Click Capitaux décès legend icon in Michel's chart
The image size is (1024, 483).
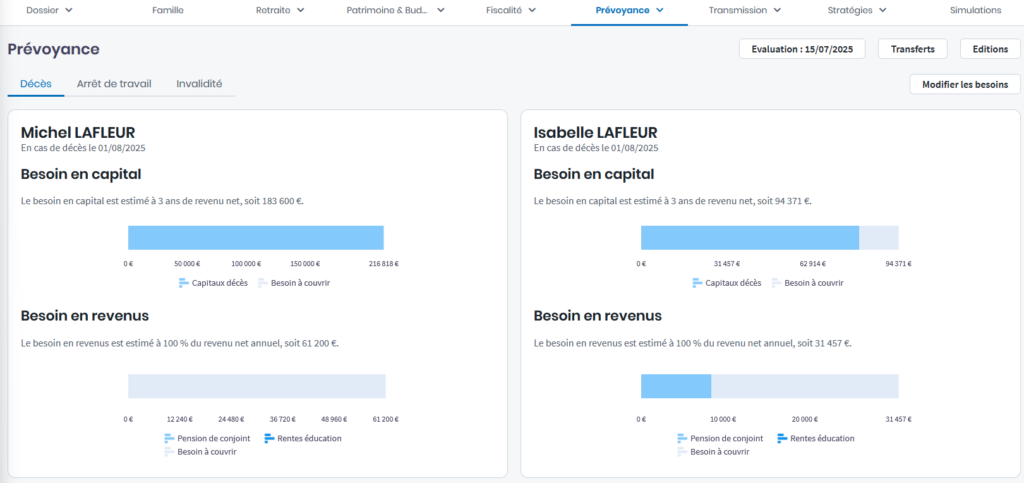click(x=184, y=283)
